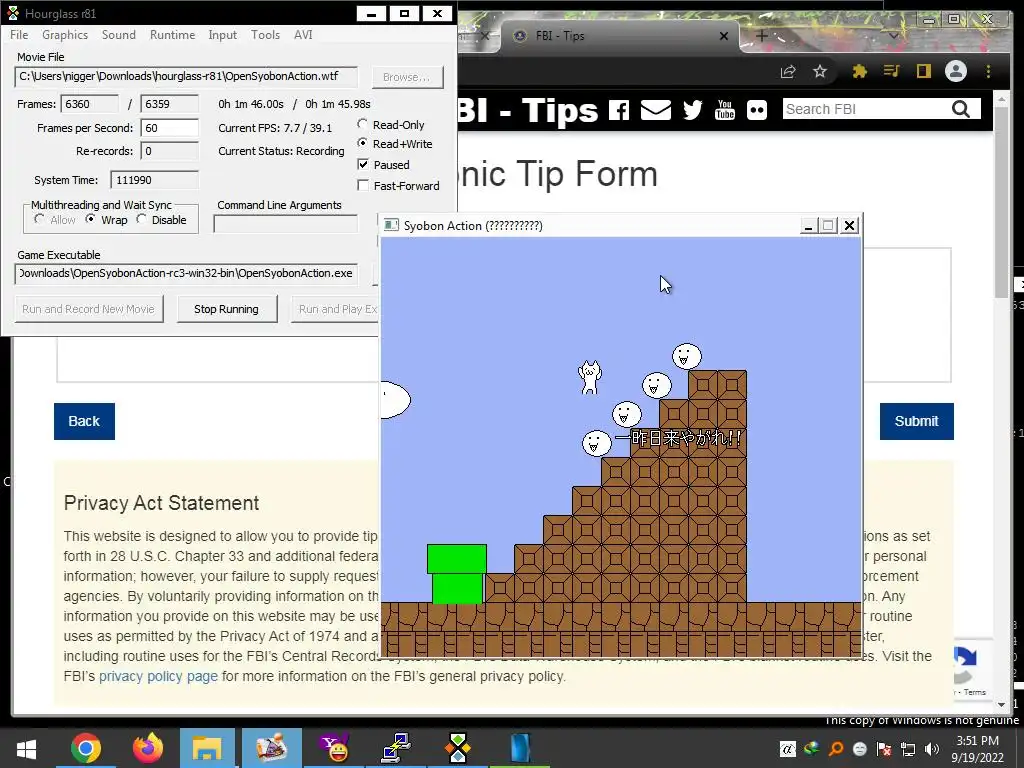Click the Movie File path field
This screenshot has height=768, width=1024.
click(186, 76)
